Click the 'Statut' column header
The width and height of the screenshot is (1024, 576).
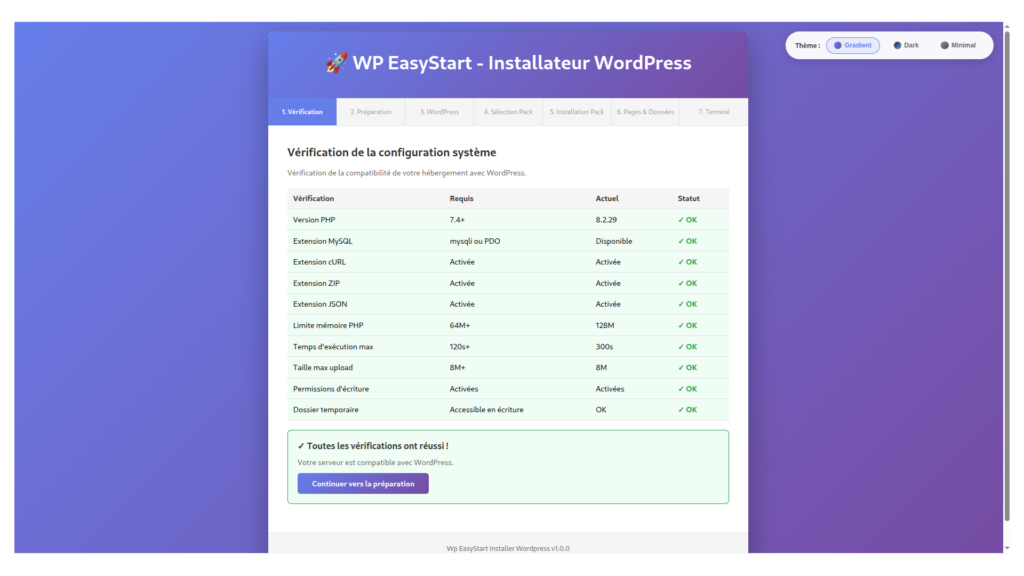point(688,198)
